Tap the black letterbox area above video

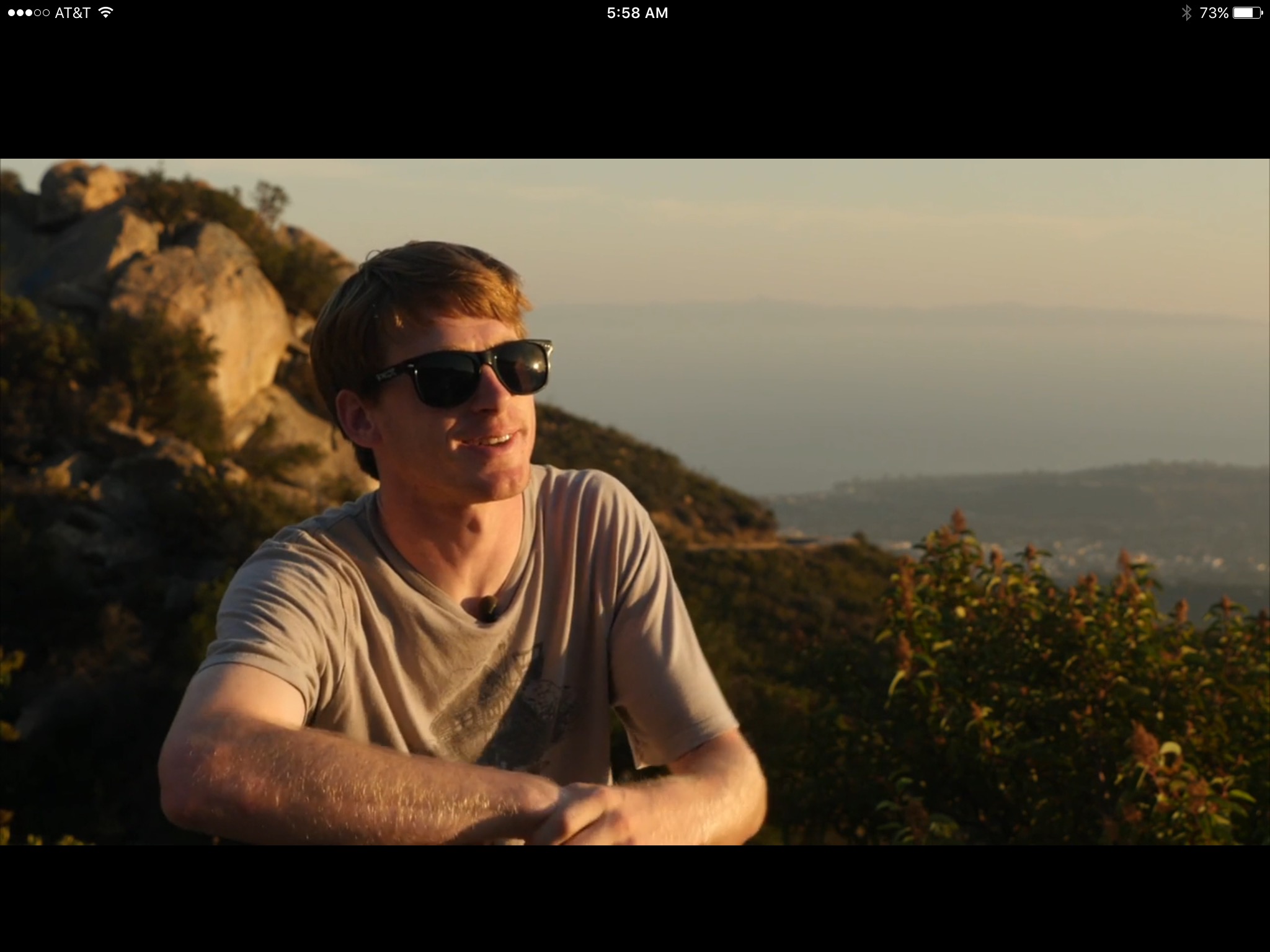click(635, 93)
